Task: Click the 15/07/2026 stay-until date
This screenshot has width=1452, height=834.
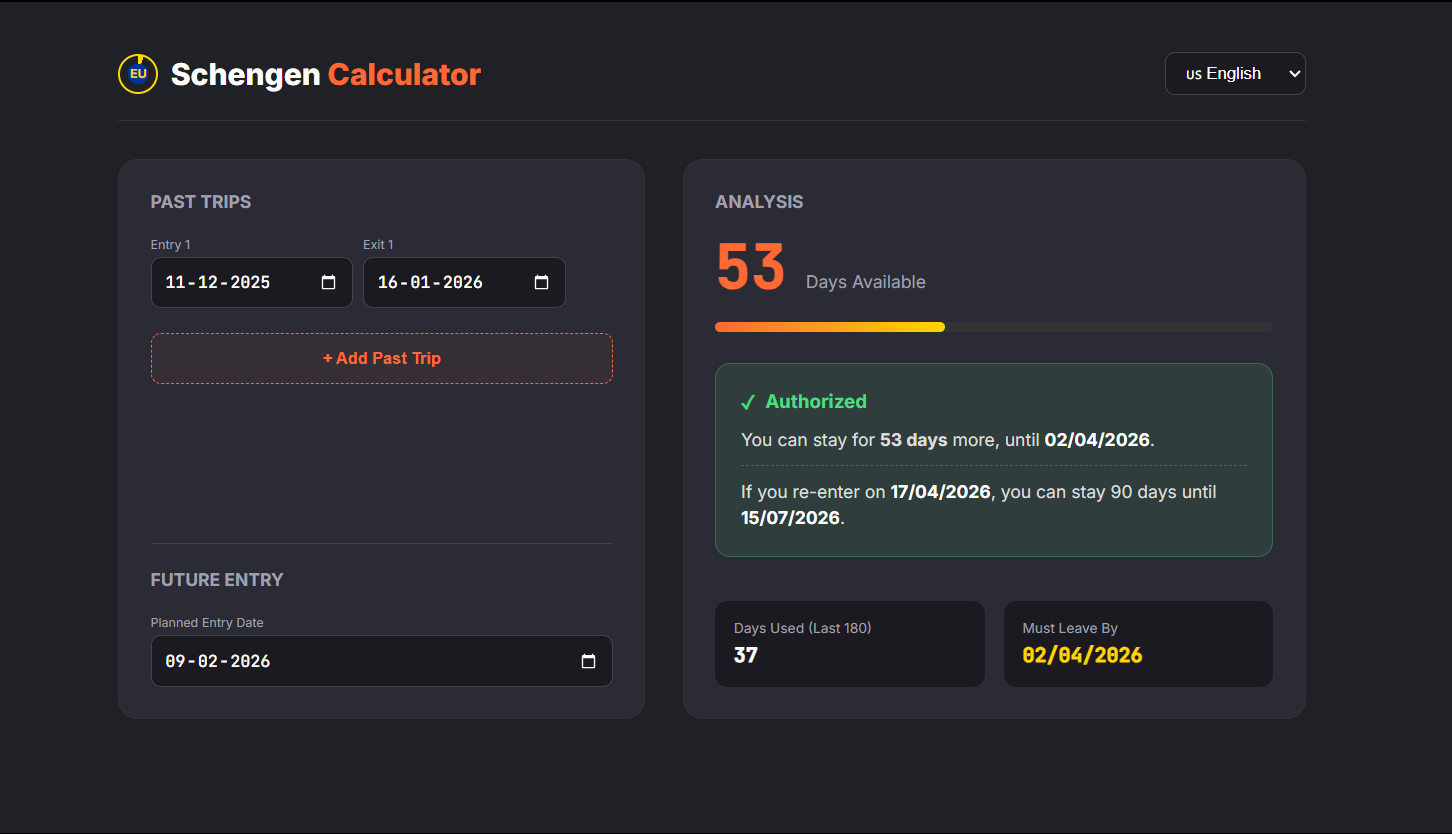Action: 790,518
